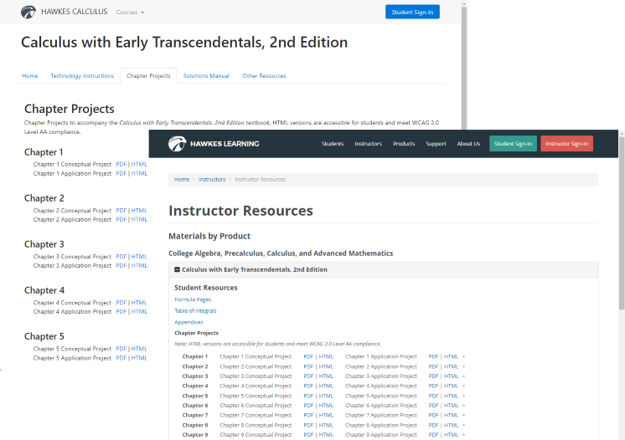This screenshot has height=440, width=625.
Task: Click the green Student Sign-In button
Action: pos(512,143)
